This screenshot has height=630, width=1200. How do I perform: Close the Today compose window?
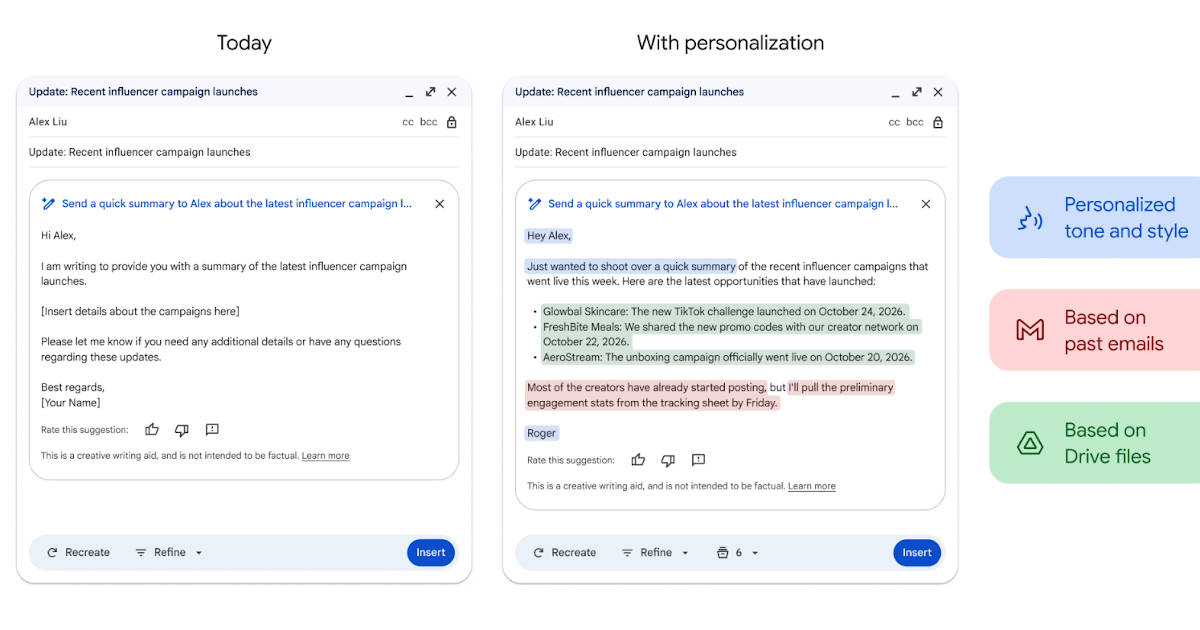451,92
